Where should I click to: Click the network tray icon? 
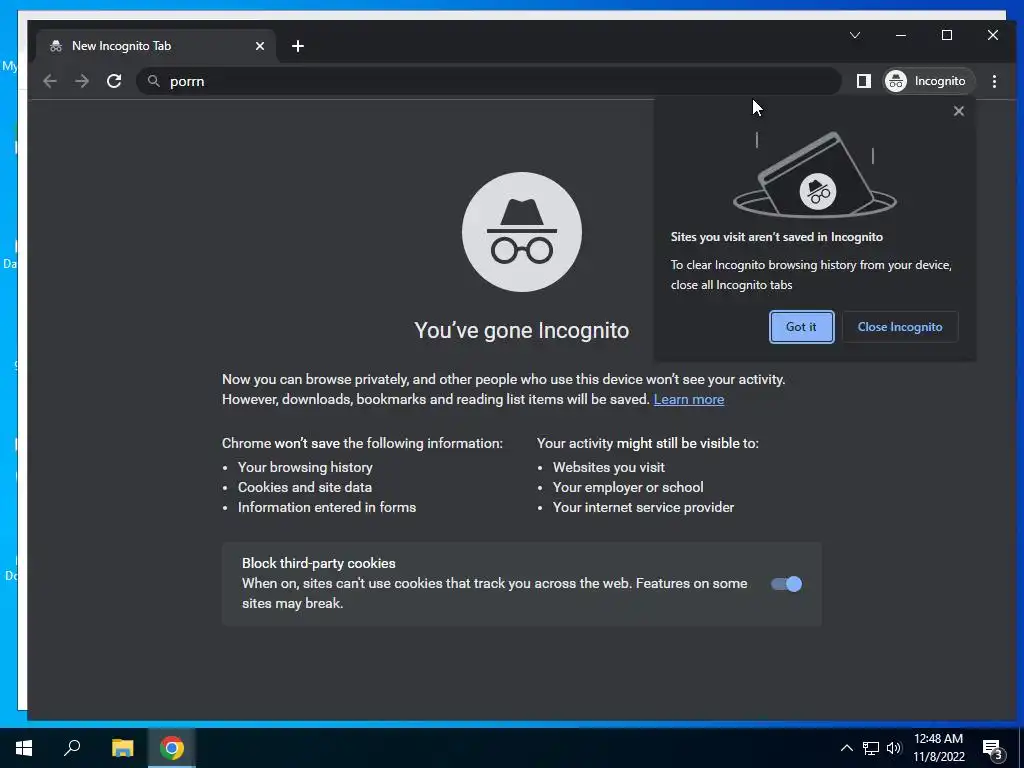[871, 748]
